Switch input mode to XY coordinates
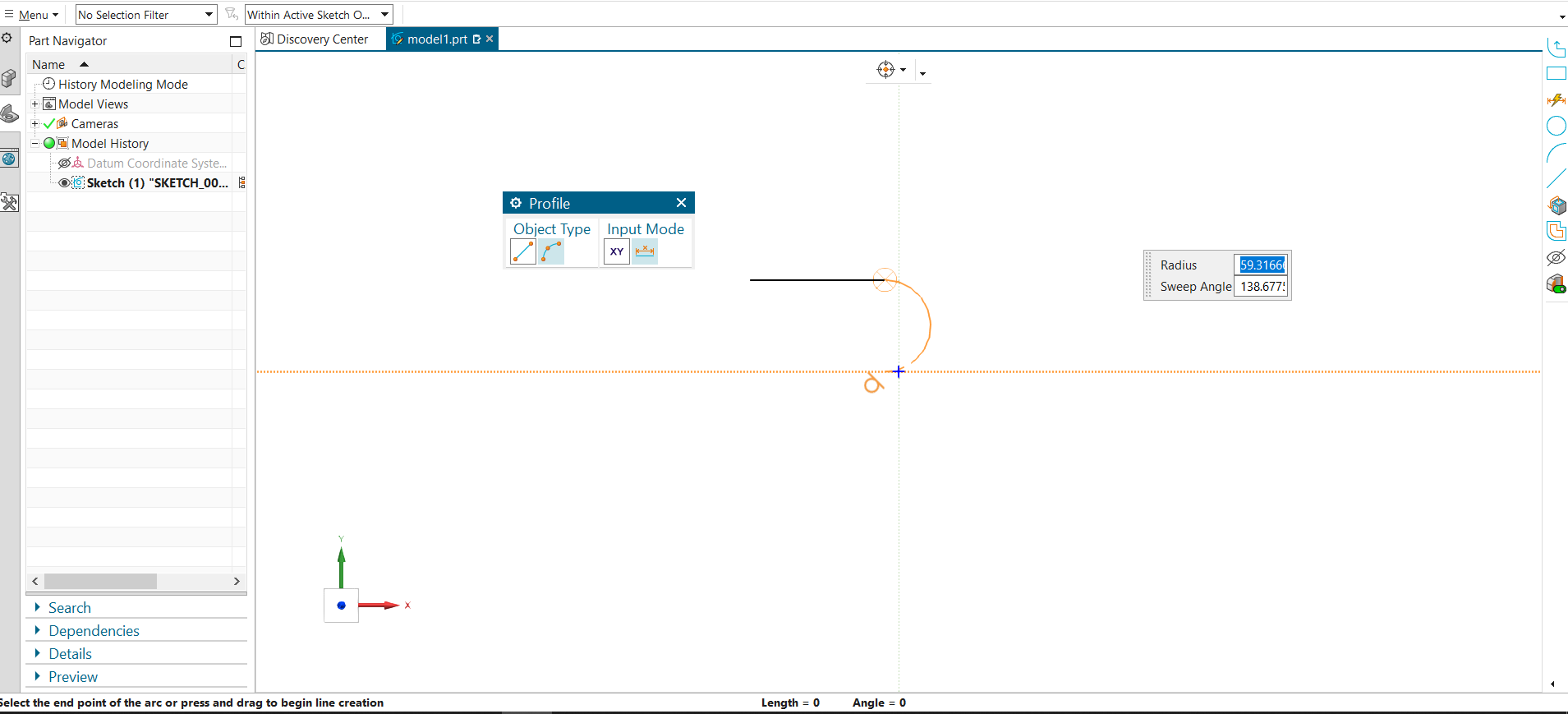 coord(617,252)
